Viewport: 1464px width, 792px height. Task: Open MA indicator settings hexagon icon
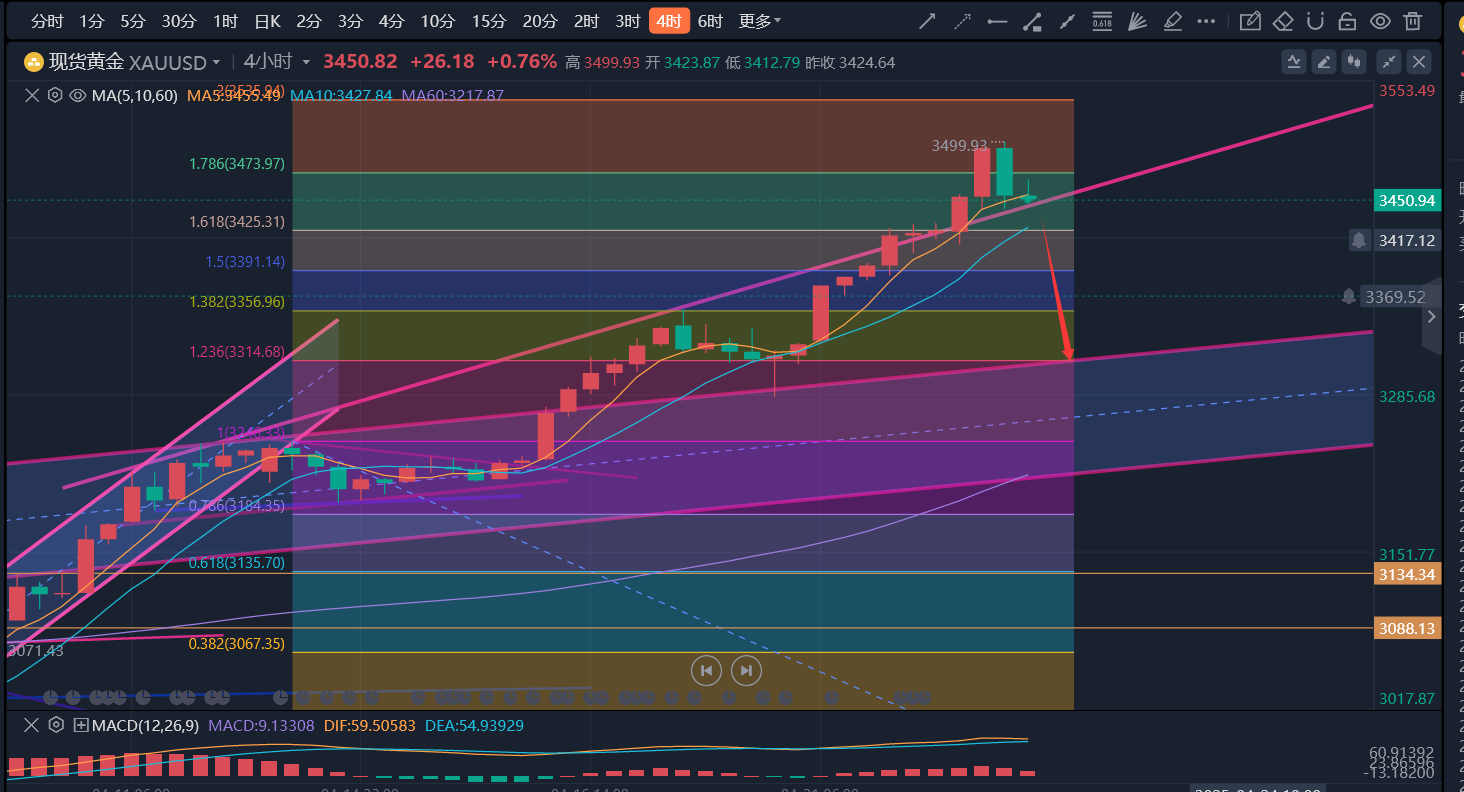coord(55,95)
